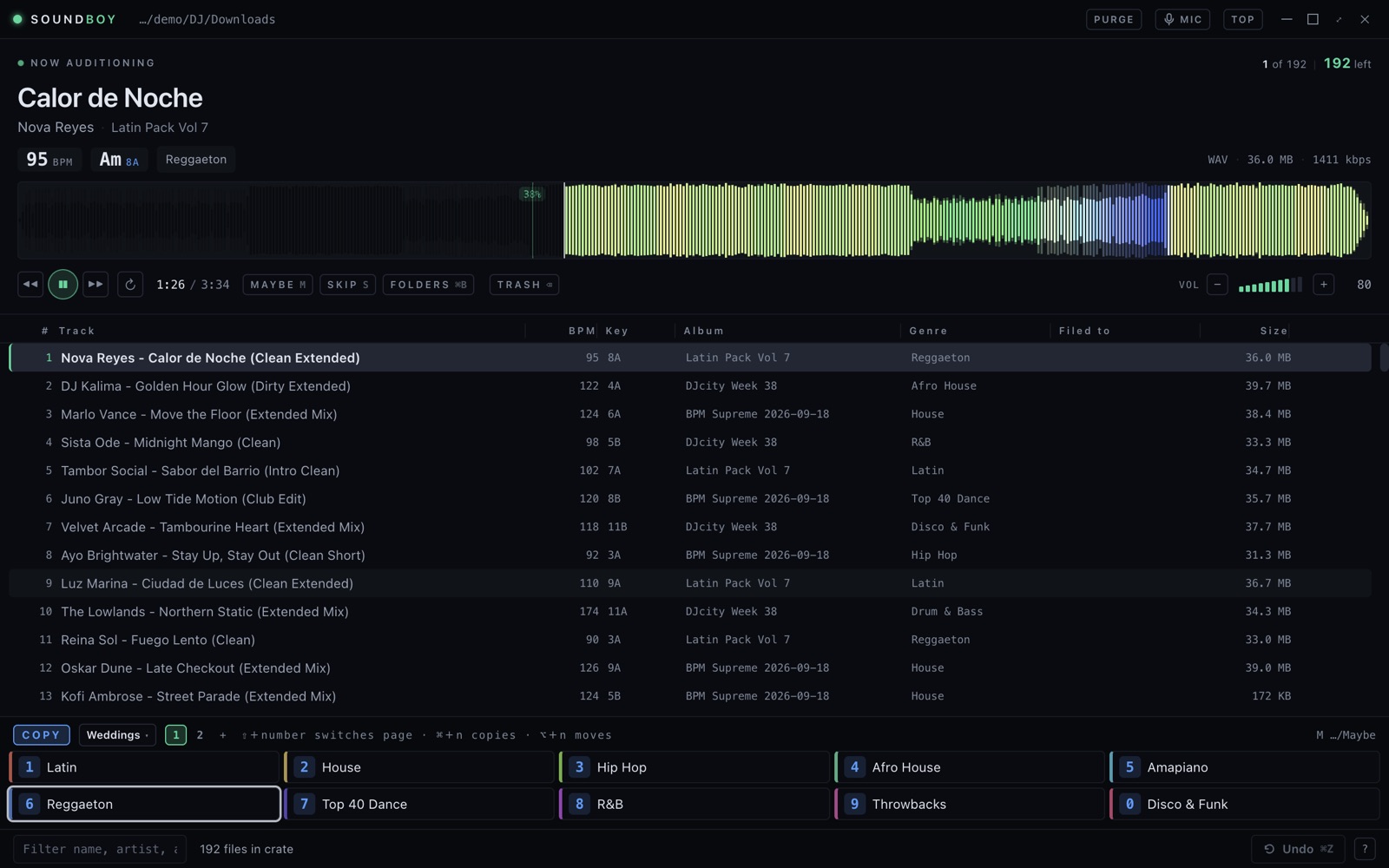File track to the Latin folder

click(x=144, y=767)
